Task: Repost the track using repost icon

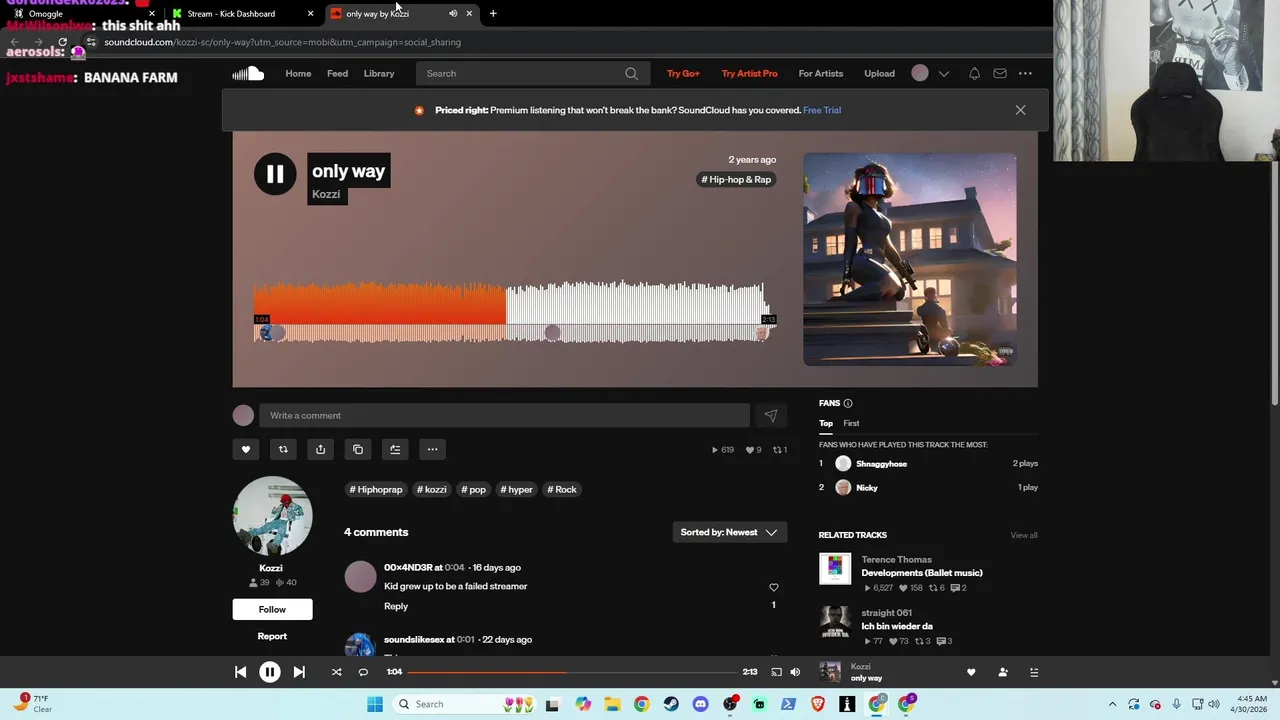Action: pos(283,449)
